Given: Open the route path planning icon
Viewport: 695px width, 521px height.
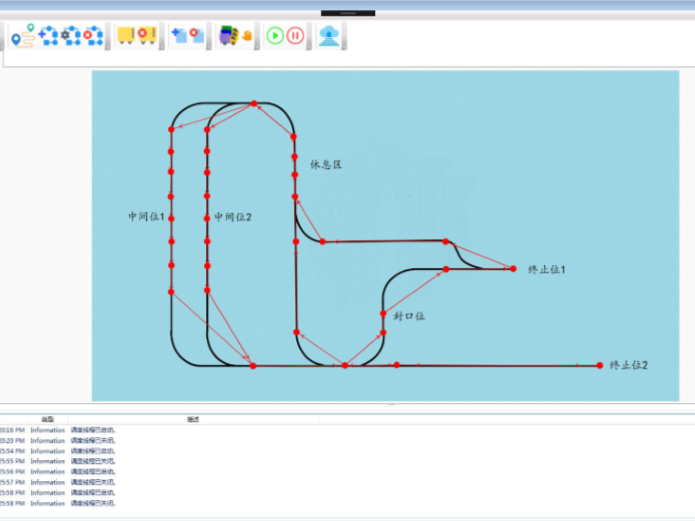Looking at the screenshot, I should tap(22, 36).
